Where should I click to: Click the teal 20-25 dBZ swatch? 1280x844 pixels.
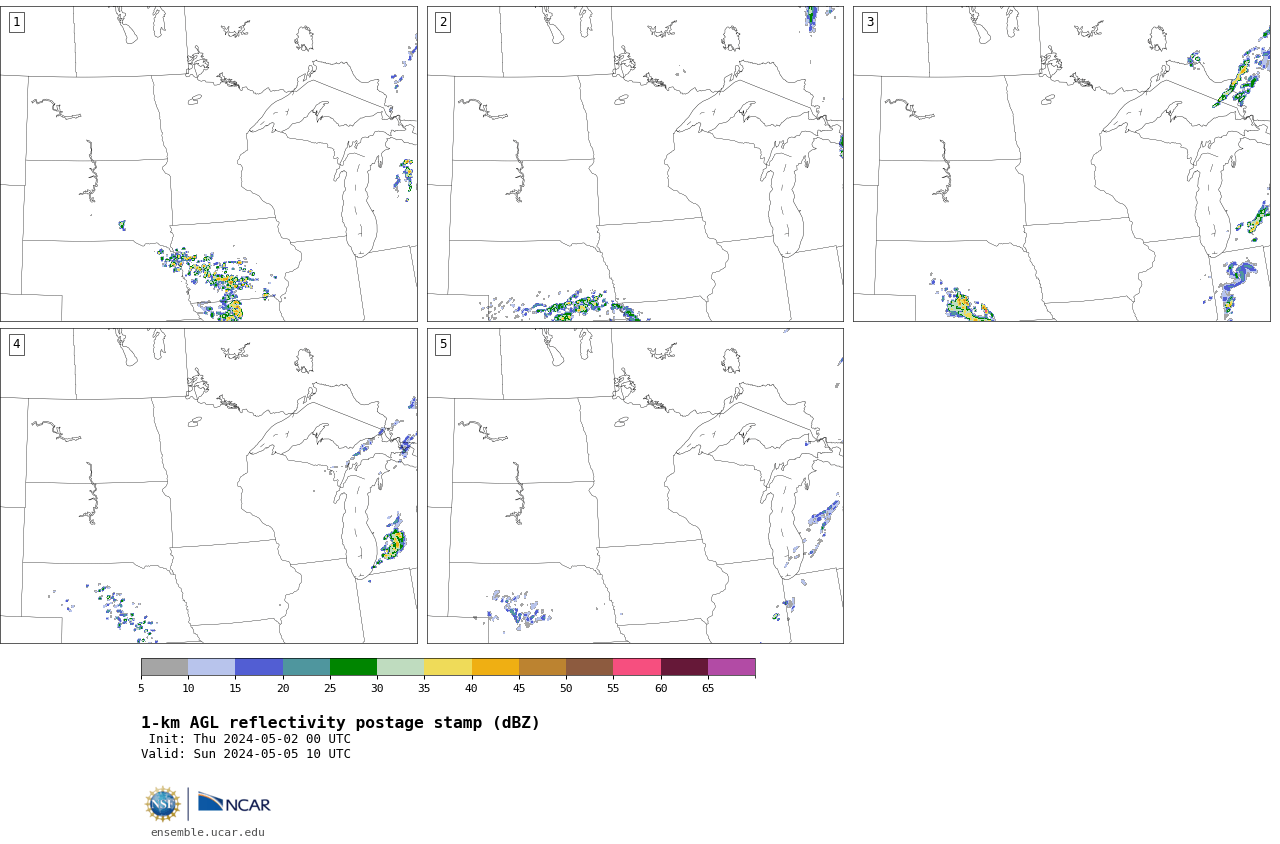[306, 667]
